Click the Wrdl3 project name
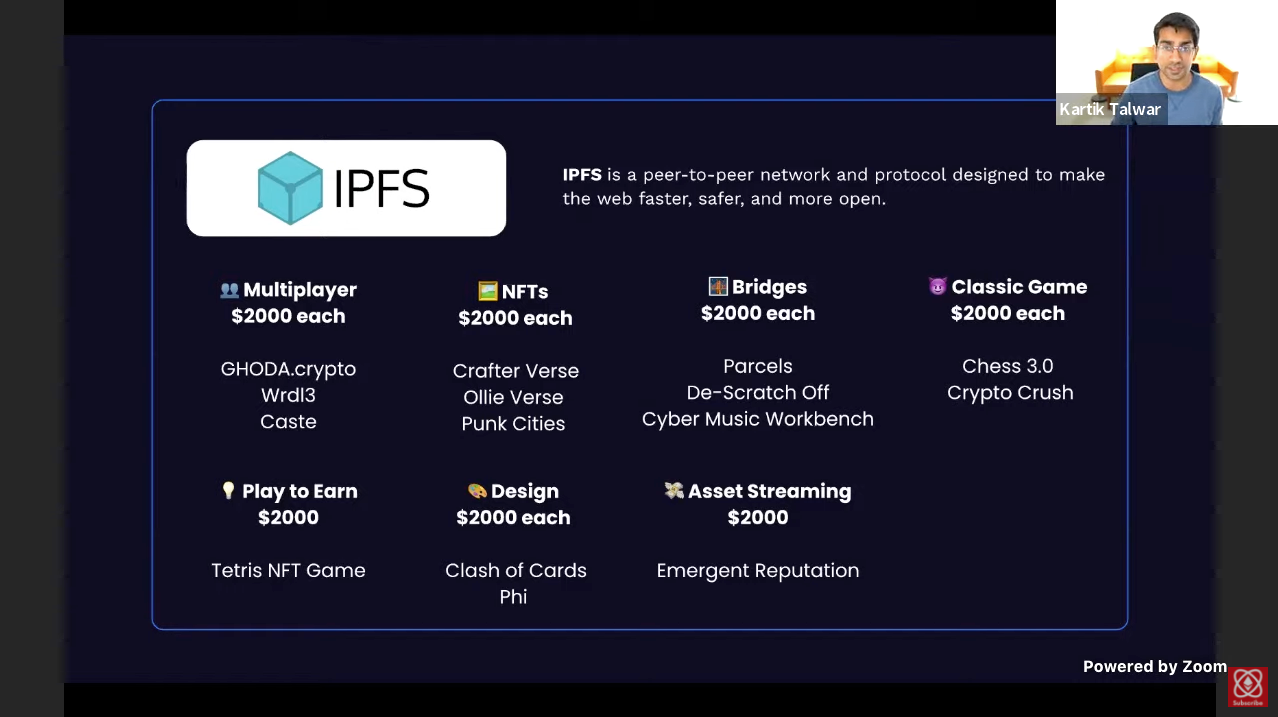Screen dimensions: 1278x717 (x=288, y=395)
